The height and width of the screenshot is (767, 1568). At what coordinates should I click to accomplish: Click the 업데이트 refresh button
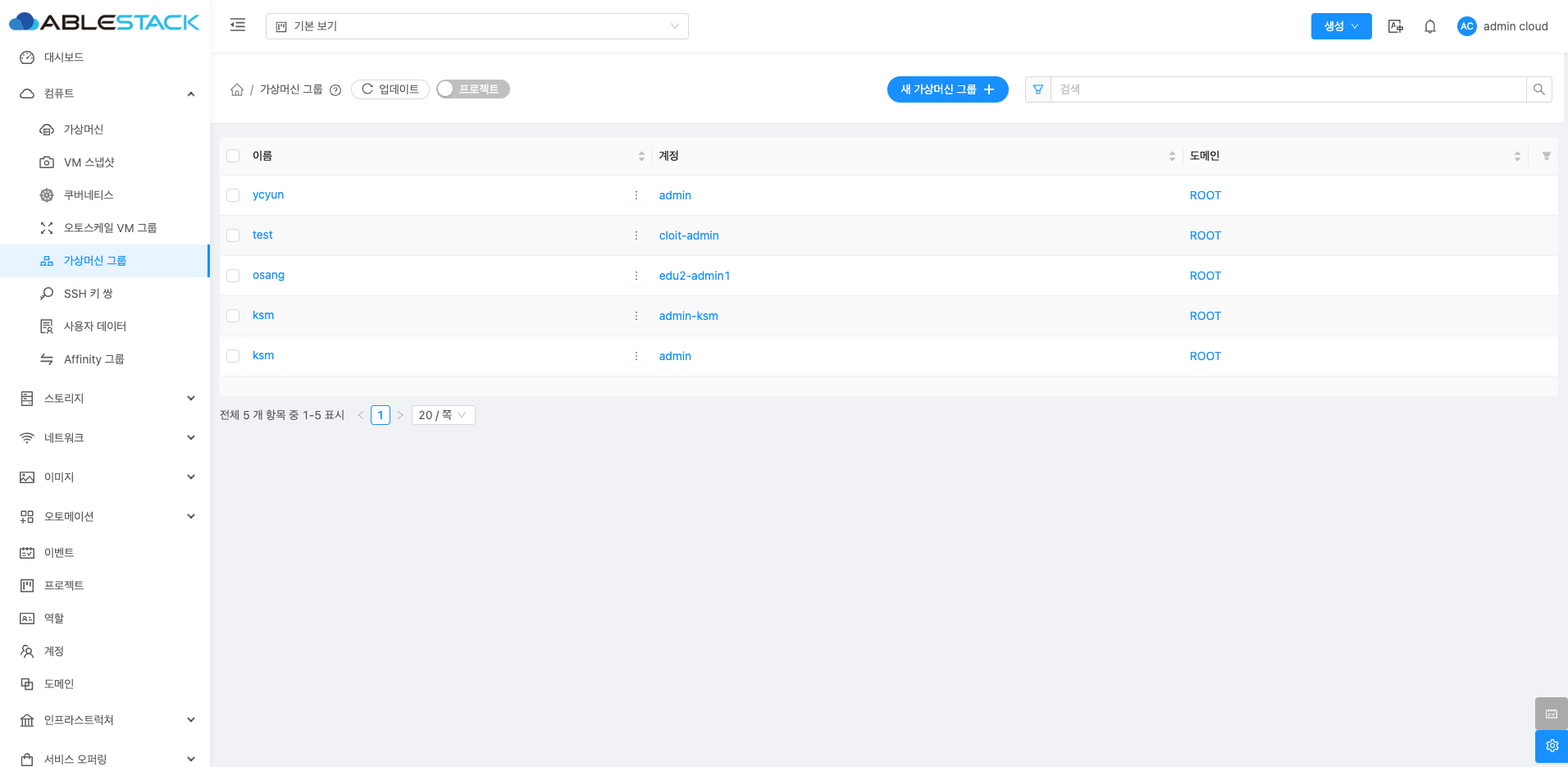[390, 89]
